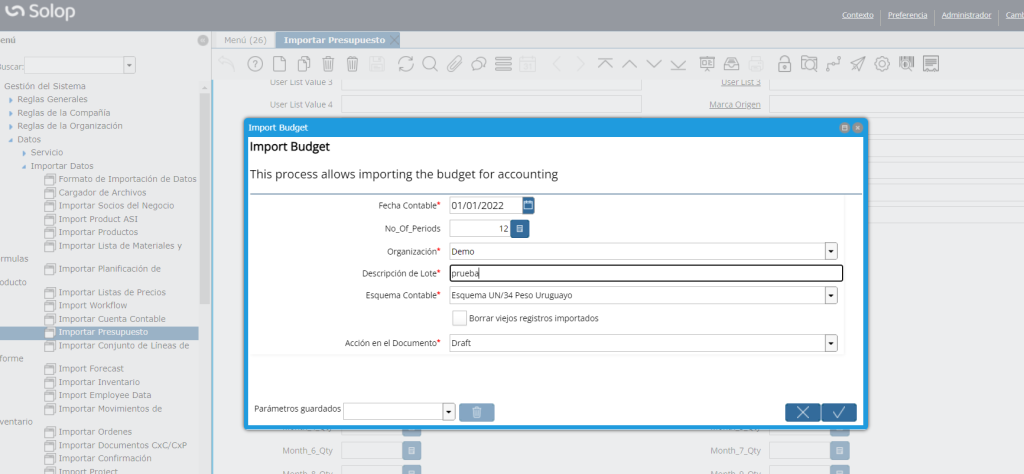Click the Contexto link in header
The image size is (1024, 474).
pos(858,15)
